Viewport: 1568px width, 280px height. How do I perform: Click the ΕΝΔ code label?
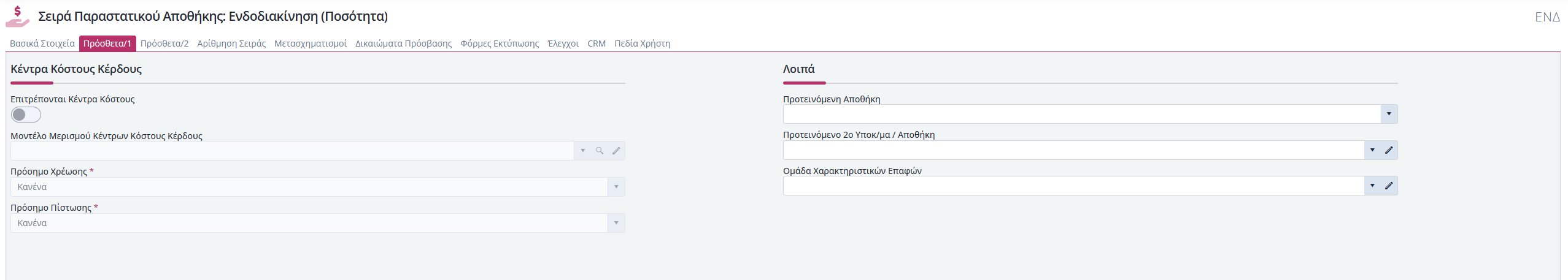tap(1547, 17)
